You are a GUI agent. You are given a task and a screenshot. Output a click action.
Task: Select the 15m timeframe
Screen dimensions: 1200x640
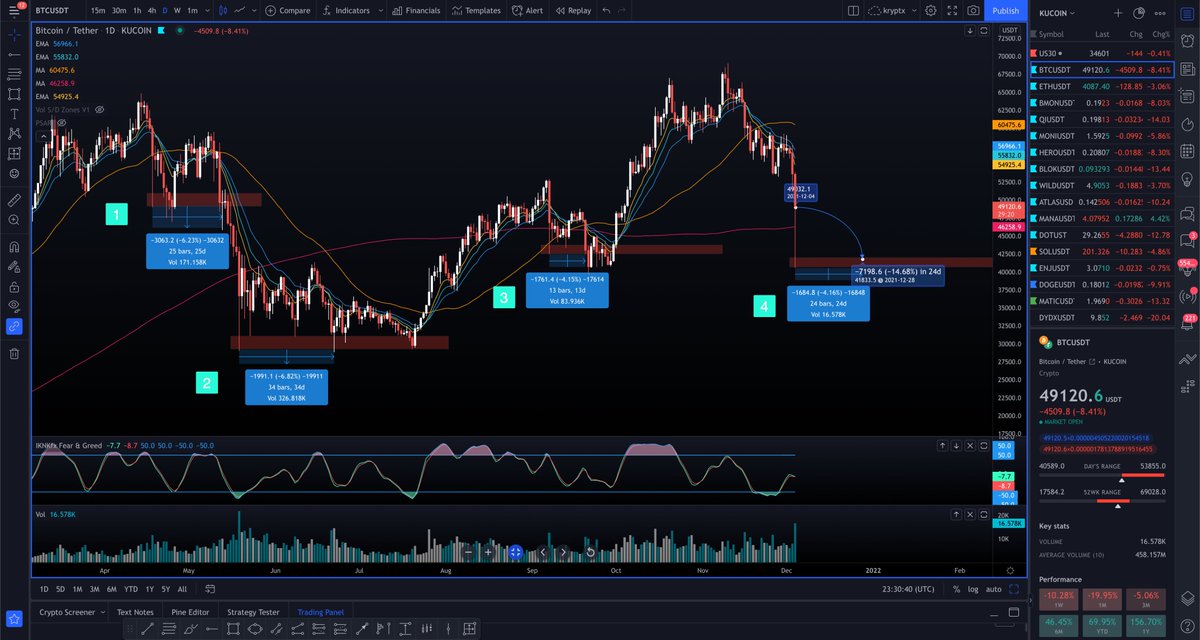coord(98,11)
